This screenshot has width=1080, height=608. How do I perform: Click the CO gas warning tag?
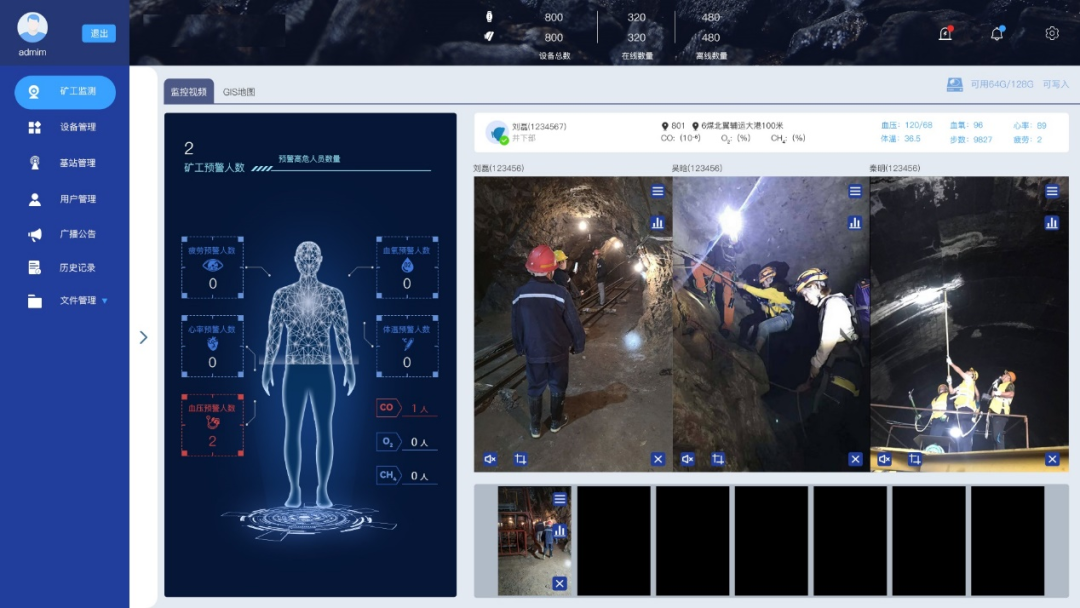(387, 407)
